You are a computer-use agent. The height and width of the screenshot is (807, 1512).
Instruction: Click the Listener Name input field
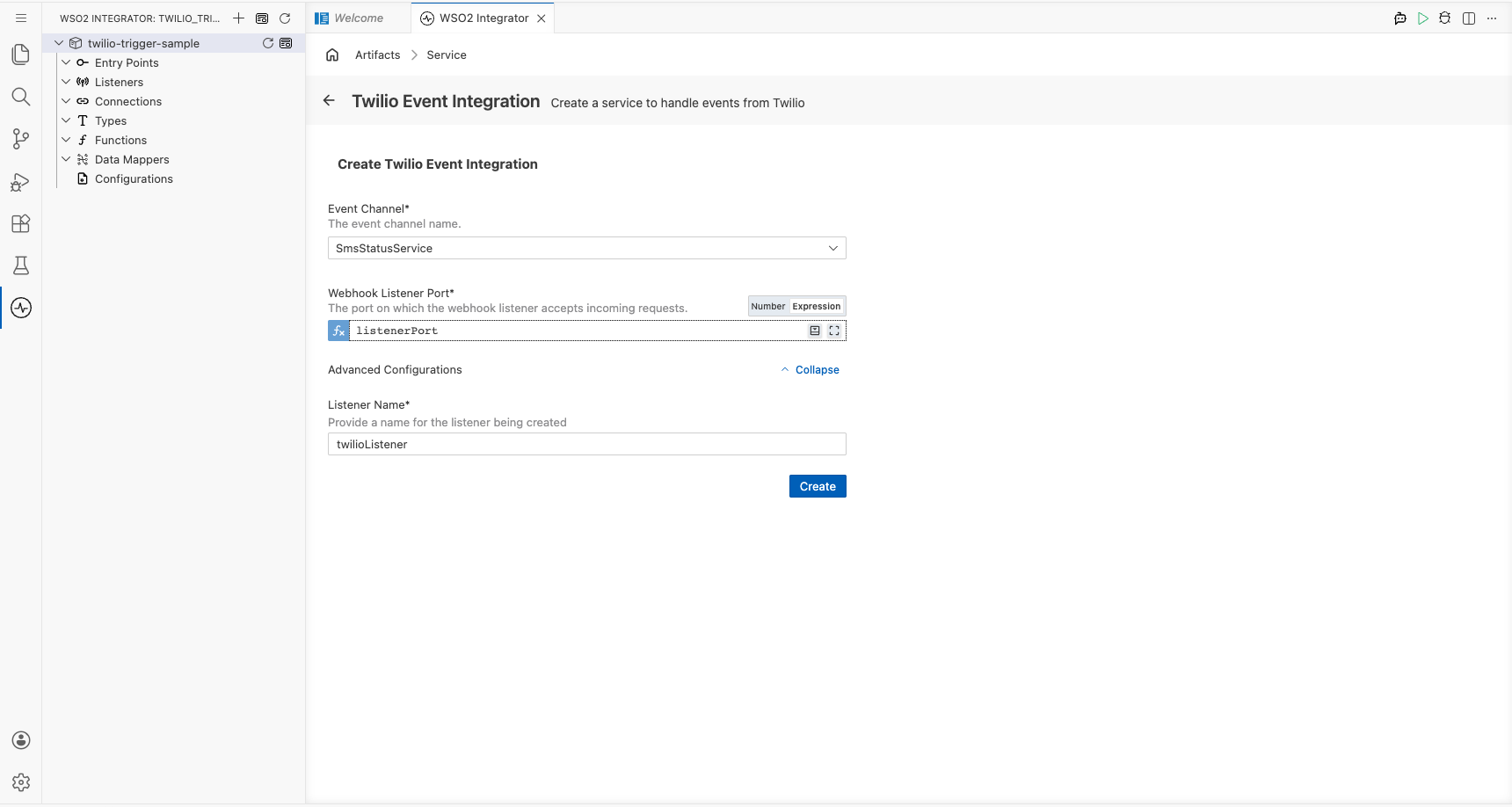[x=587, y=444]
